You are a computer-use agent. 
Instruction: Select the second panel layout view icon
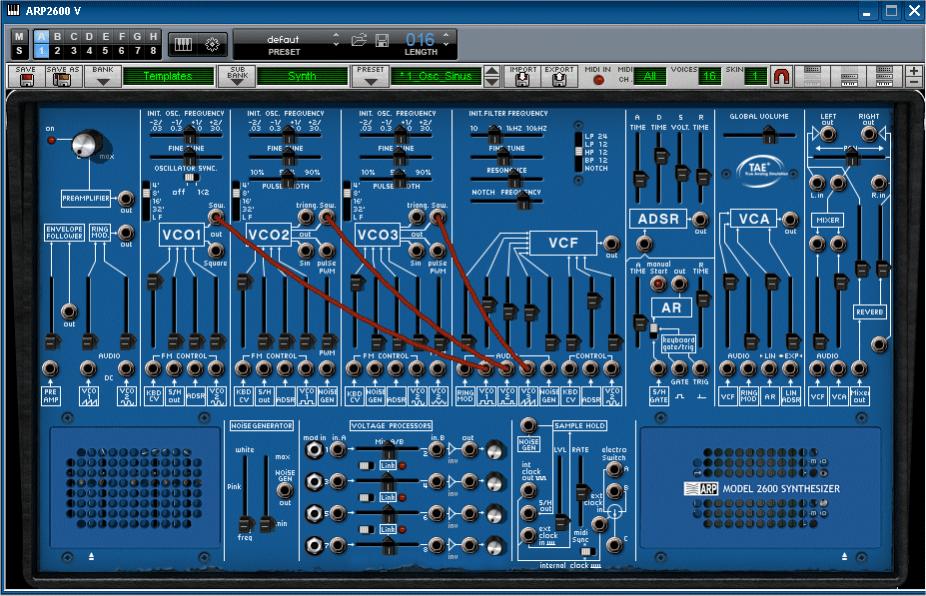click(849, 76)
